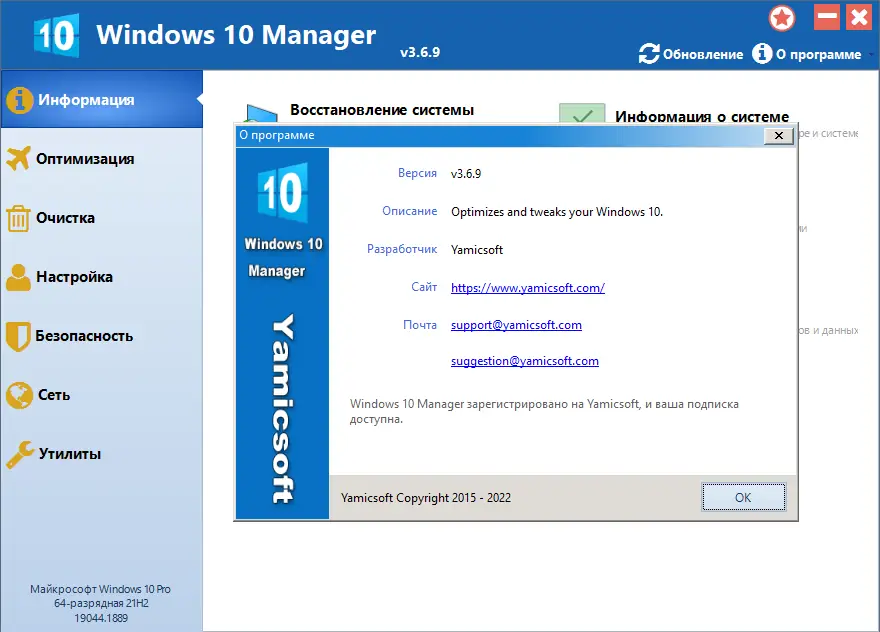The width and height of the screenshot is (880, 632).
Task: Click the 64-разрядная 21H2 text
Action: pyautogui.click(x=101, y=603)
